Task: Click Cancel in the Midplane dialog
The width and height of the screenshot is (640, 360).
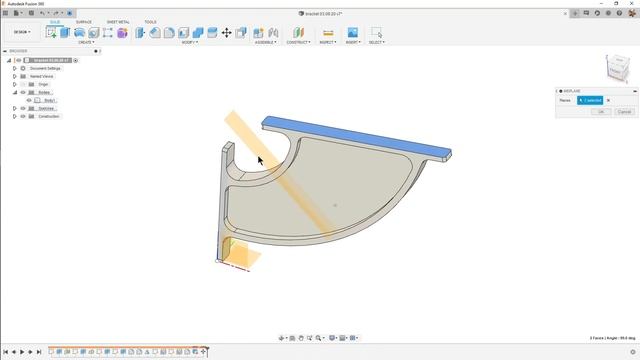Action: point(624,112)
